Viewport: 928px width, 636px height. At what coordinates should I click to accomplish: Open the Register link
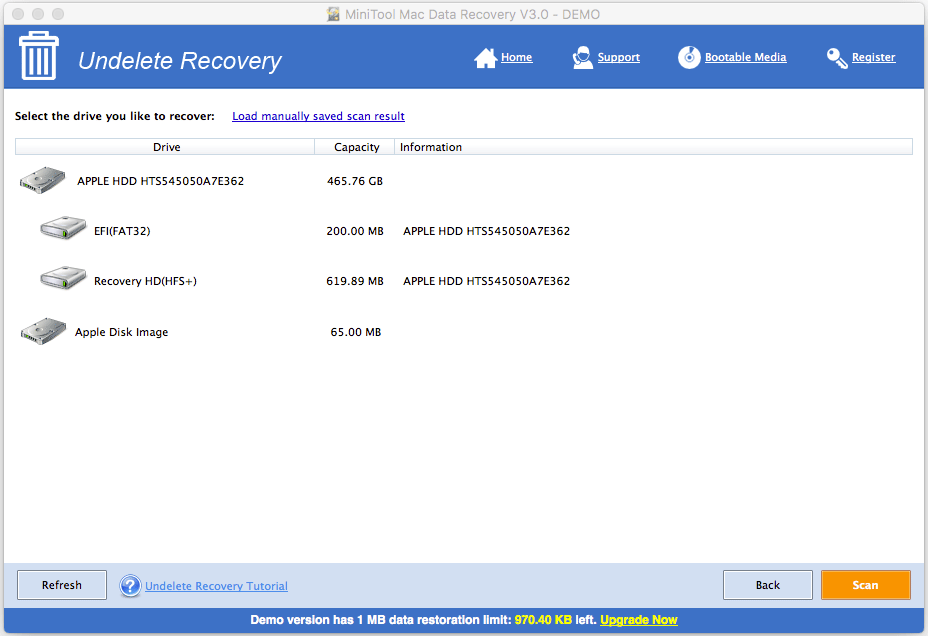[x=873, y=57]
